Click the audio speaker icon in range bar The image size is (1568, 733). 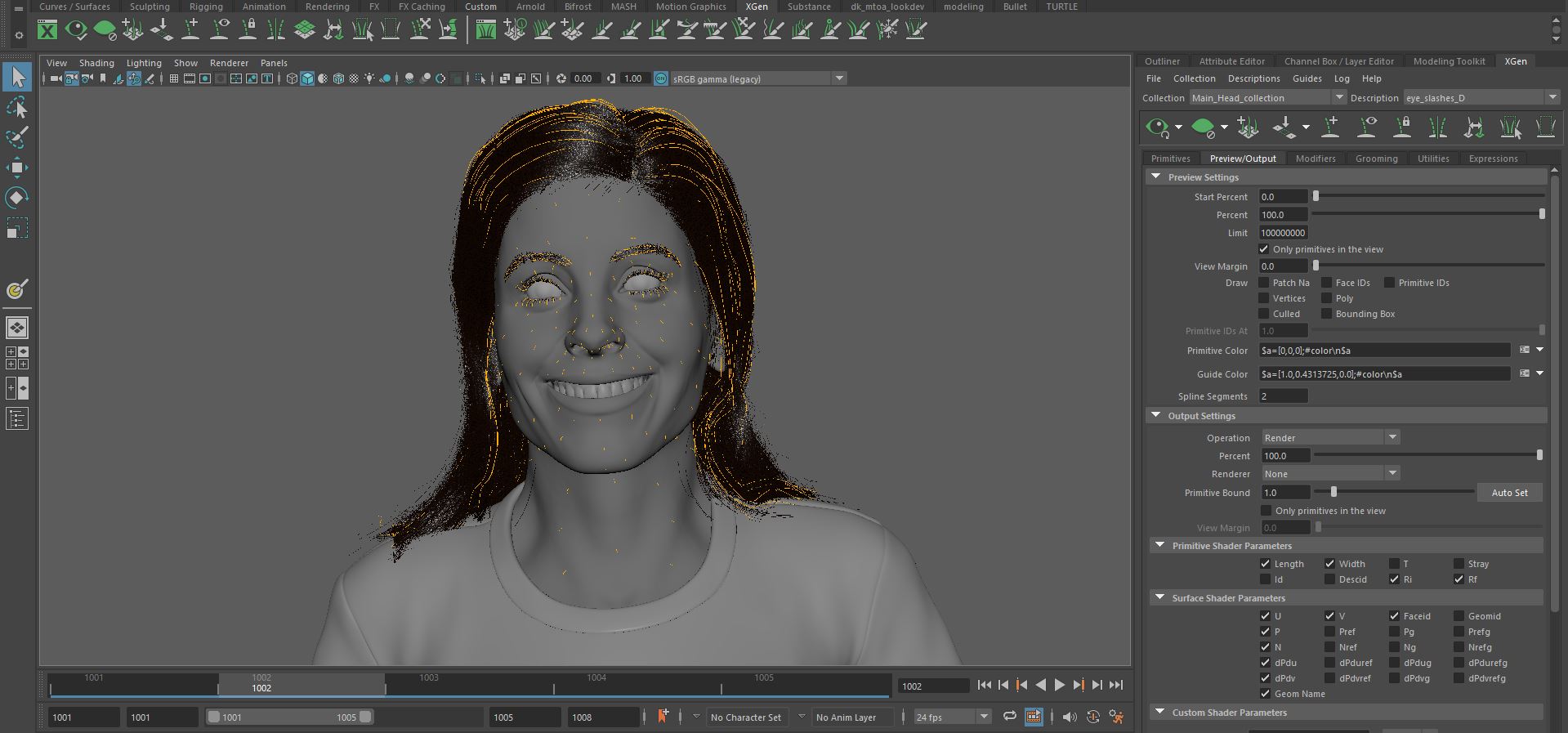[1069, 717]
